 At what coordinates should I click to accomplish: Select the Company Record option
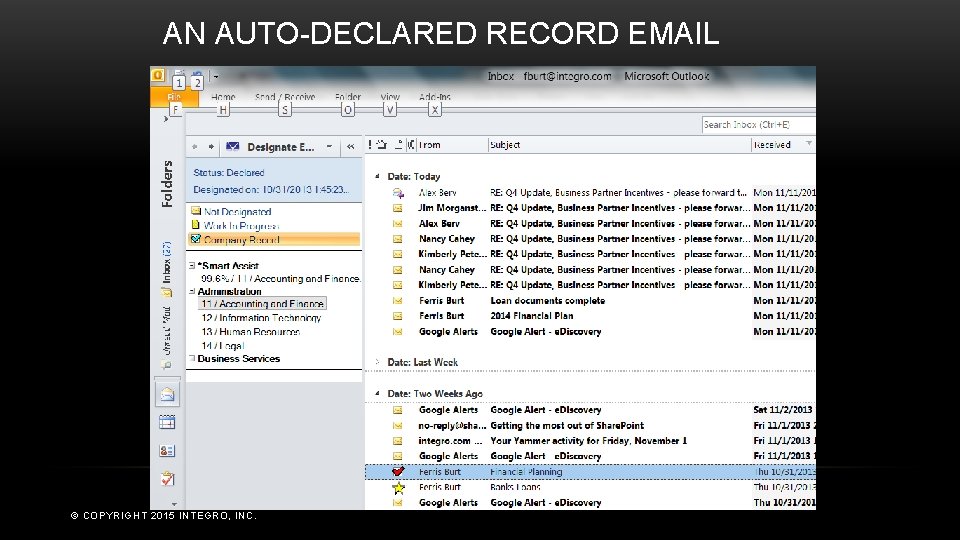point(274,239)
